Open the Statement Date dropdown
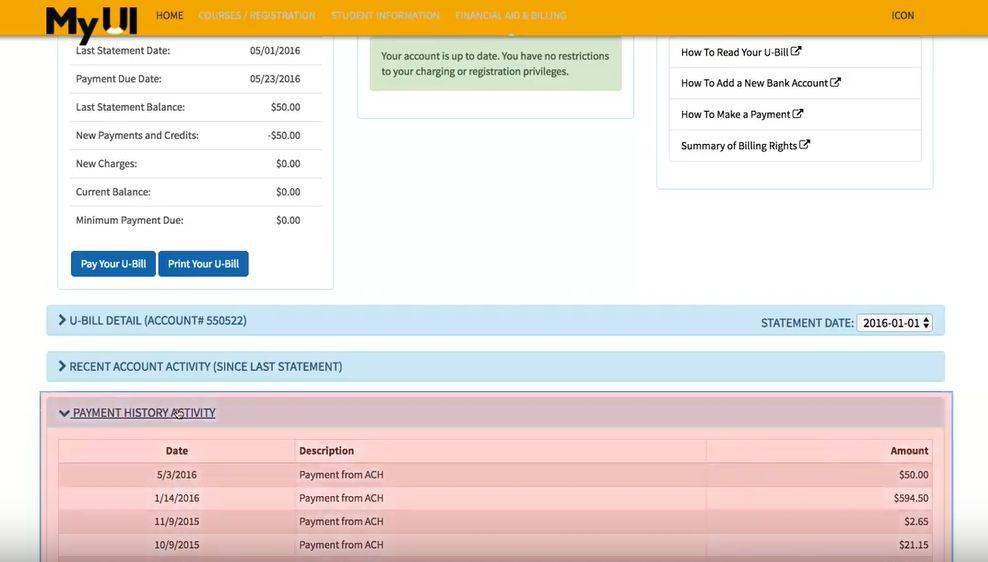The image size is (988, 562). point(894,323)
